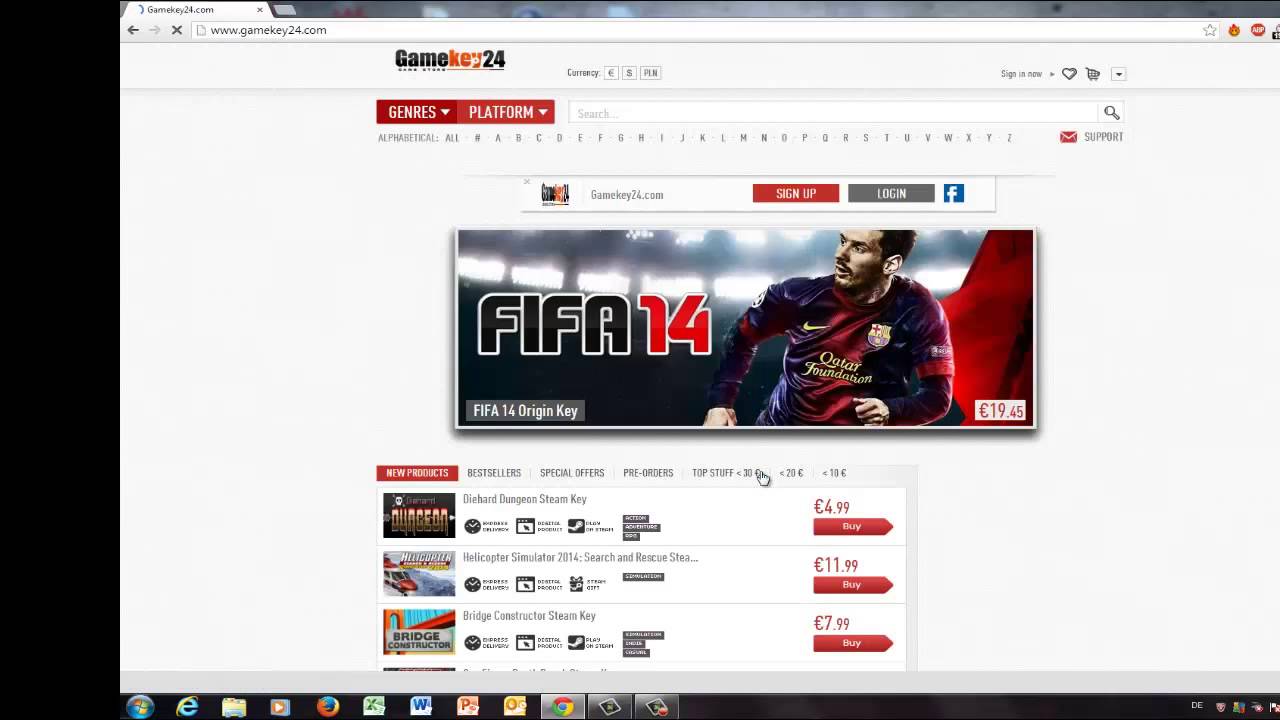Open the Diehard Dungeon Steam Key title
The width and height of the screenshot is (1280, 720).
[x=524, y=499]
